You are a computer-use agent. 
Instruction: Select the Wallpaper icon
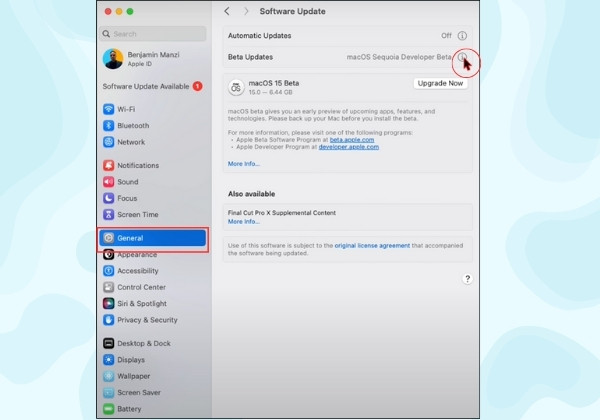109,376
